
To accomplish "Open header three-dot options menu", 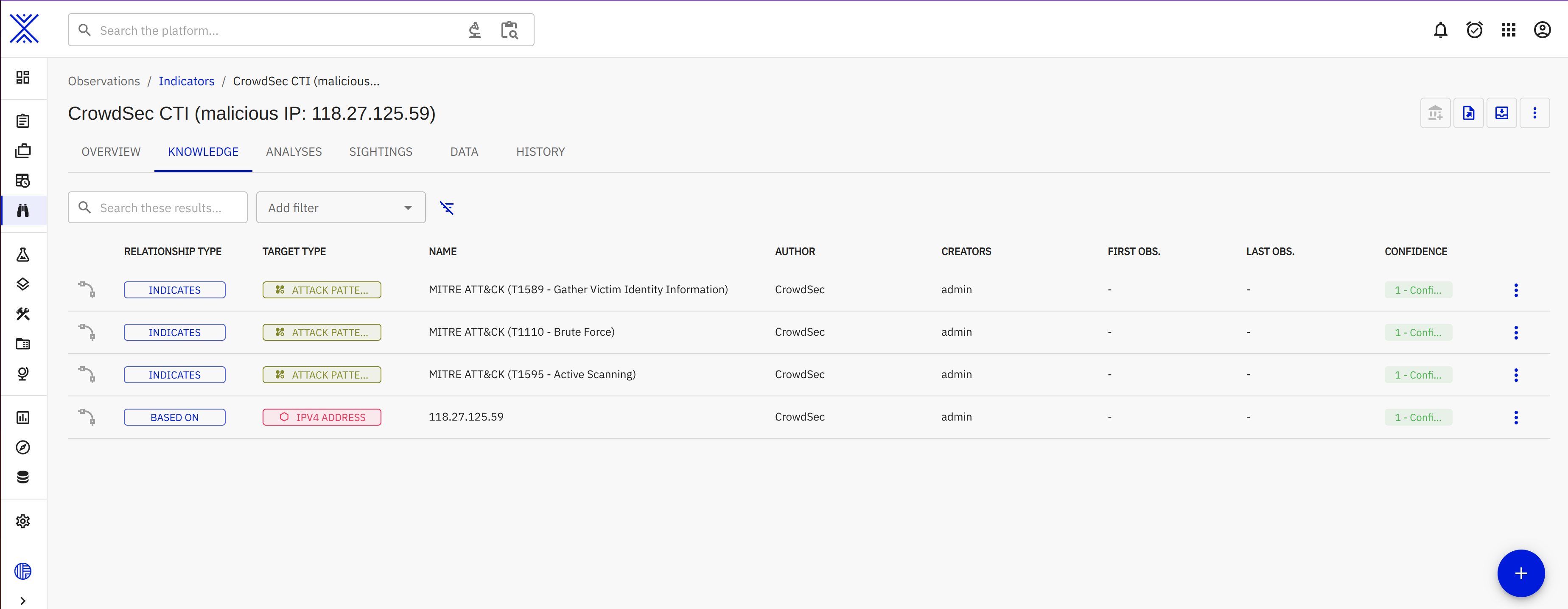I will coord(1534,113).
